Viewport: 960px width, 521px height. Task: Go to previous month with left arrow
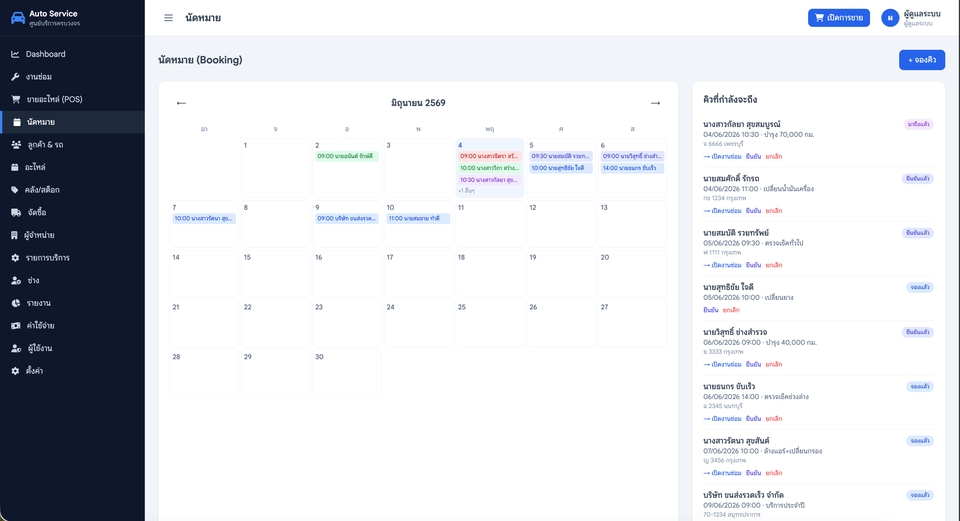point(181,103)
